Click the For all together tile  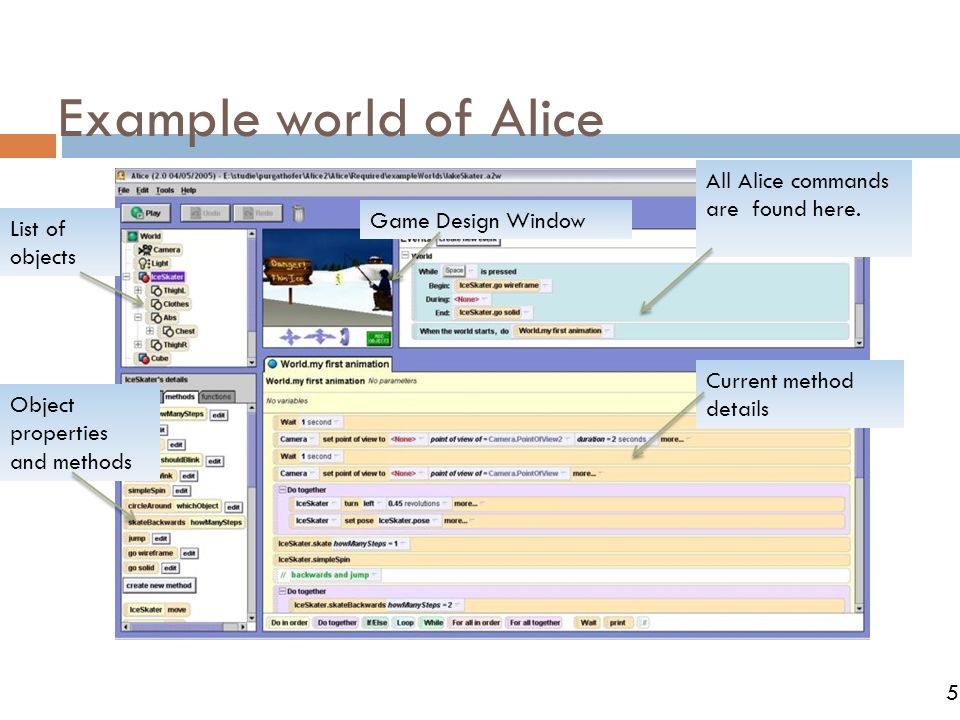(x=535, y=623)
